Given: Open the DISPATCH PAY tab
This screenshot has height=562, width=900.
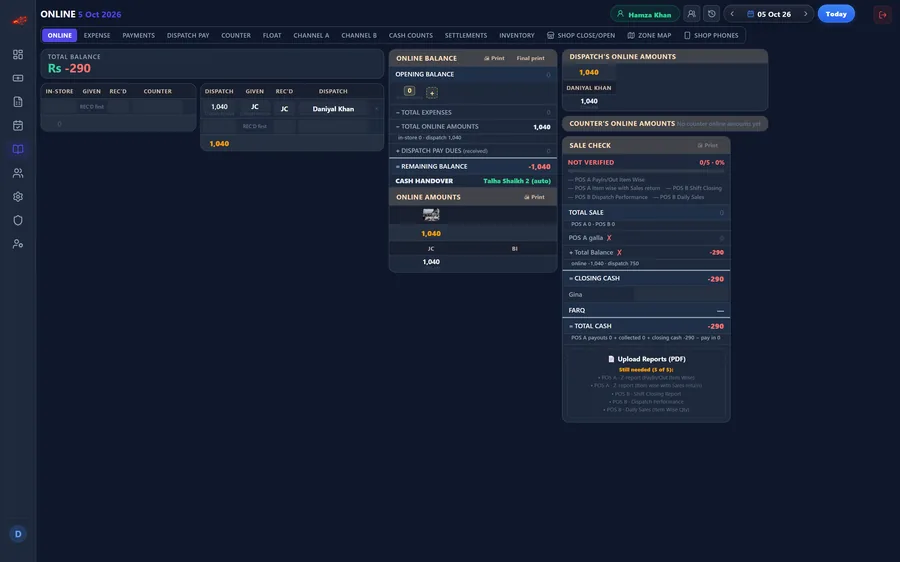Looking at the screenshot, I should (188, 35).
